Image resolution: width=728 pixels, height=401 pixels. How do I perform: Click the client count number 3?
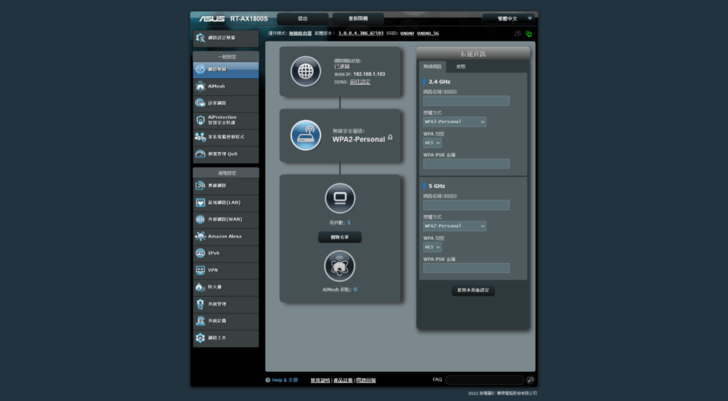click(349, 223)
